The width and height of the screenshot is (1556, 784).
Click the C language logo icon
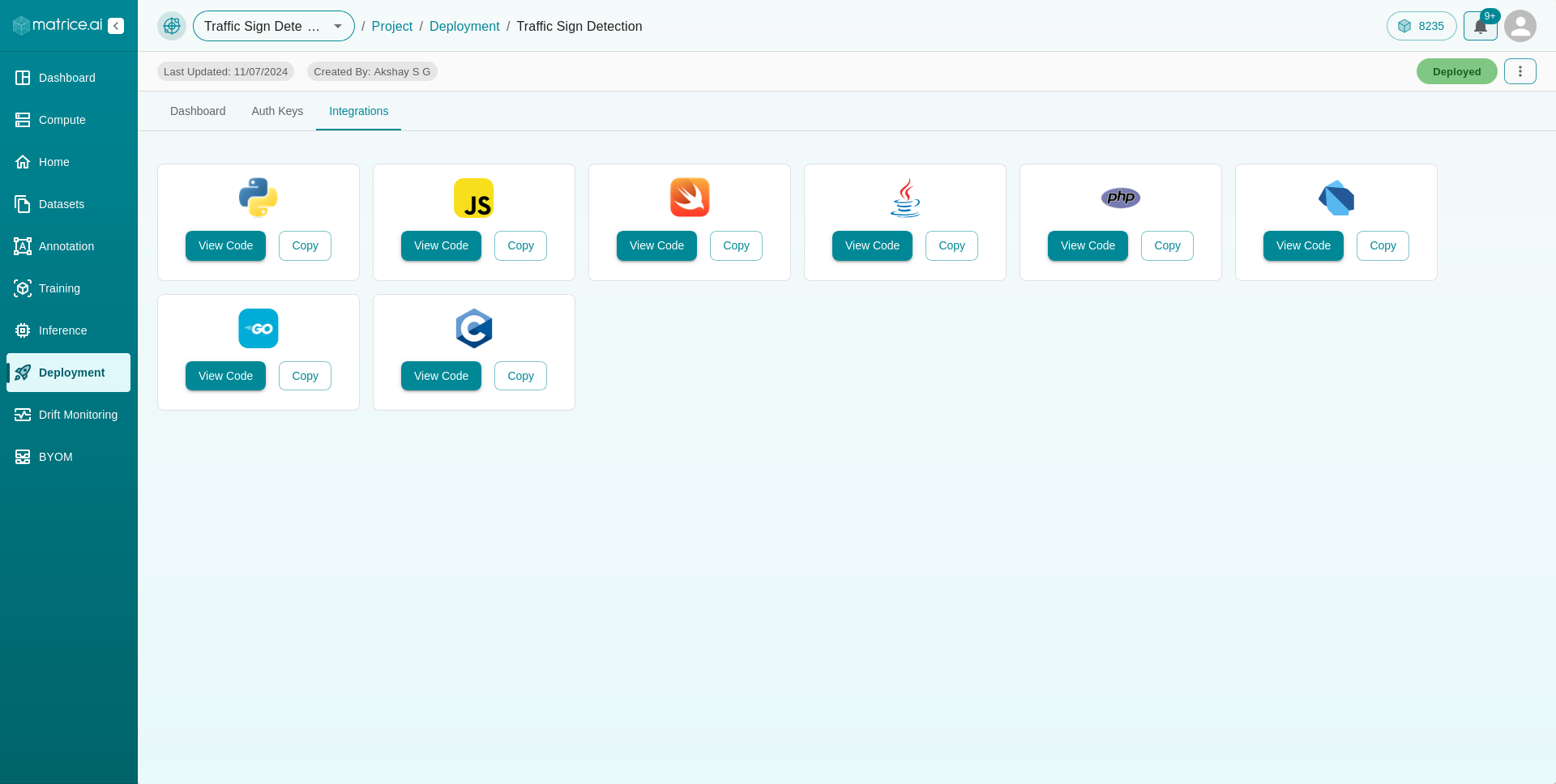(474, 328)
